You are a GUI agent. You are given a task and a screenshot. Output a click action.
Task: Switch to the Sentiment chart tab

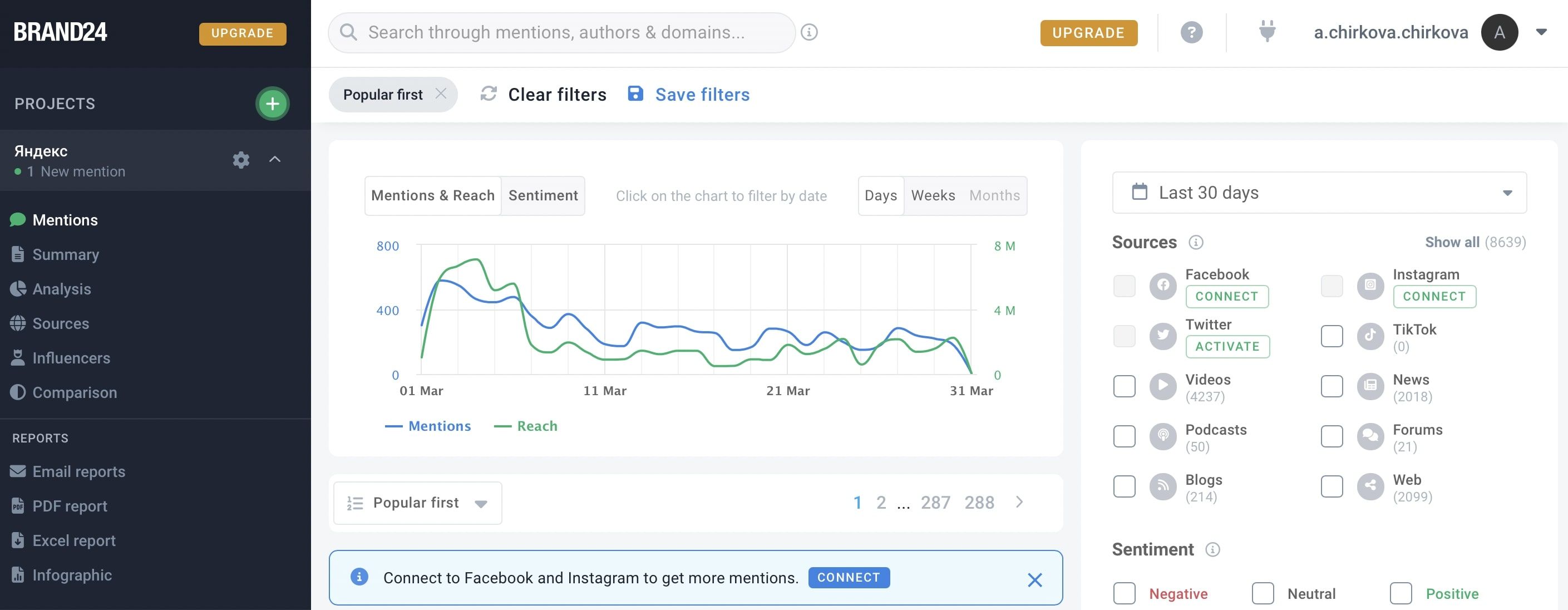click(542, 195)
